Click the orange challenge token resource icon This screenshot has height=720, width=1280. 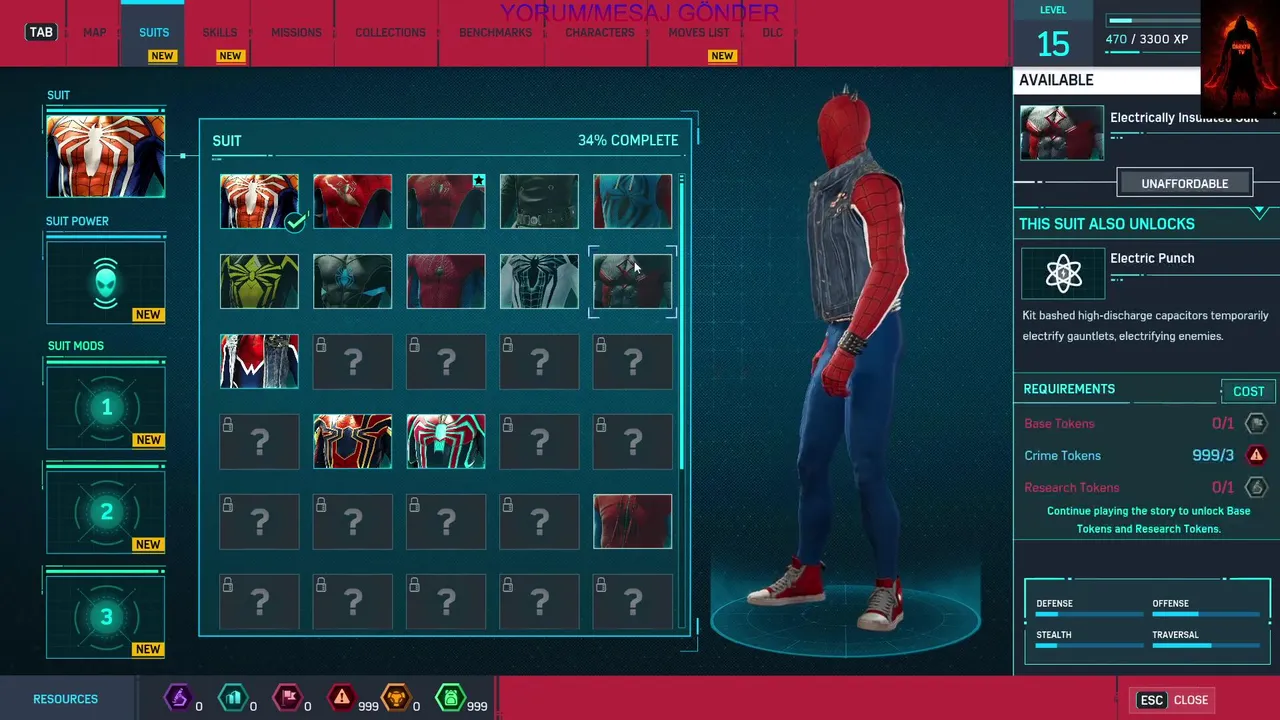(397, 697)
